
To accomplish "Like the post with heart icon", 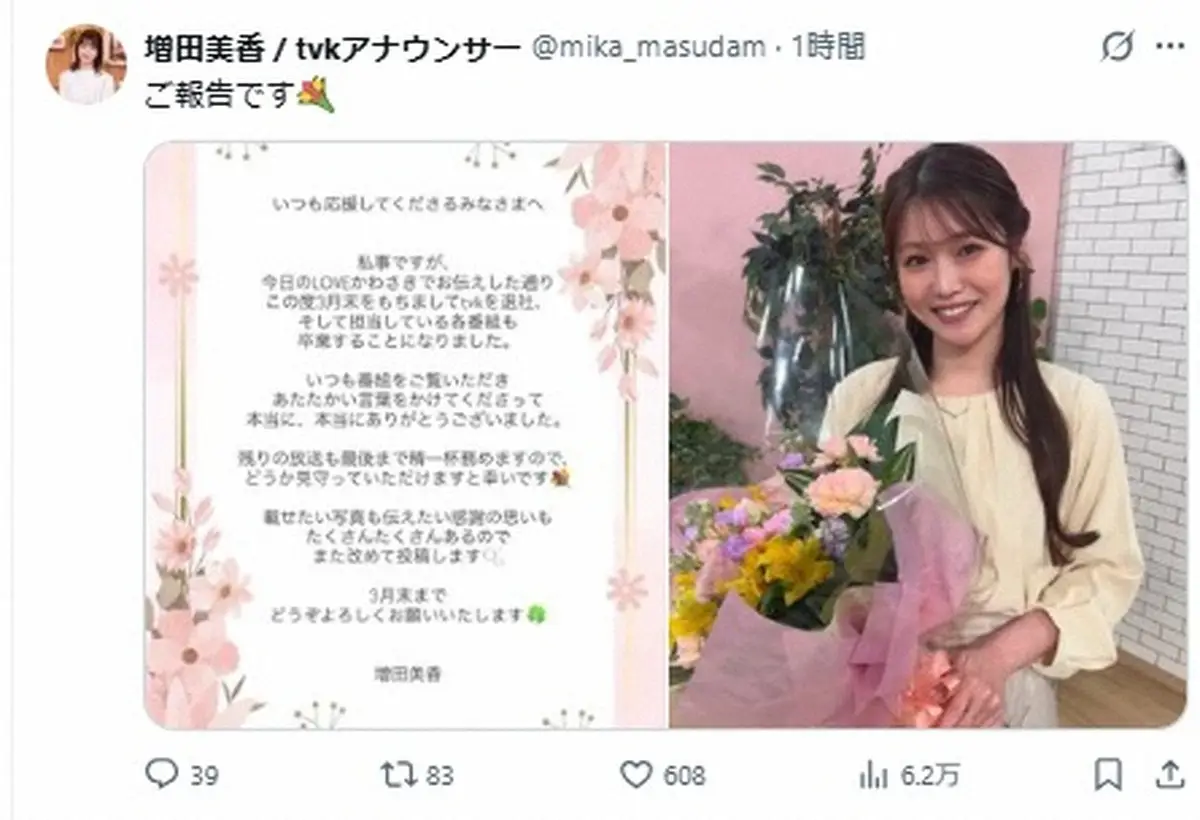I will [x=637, y=774].
